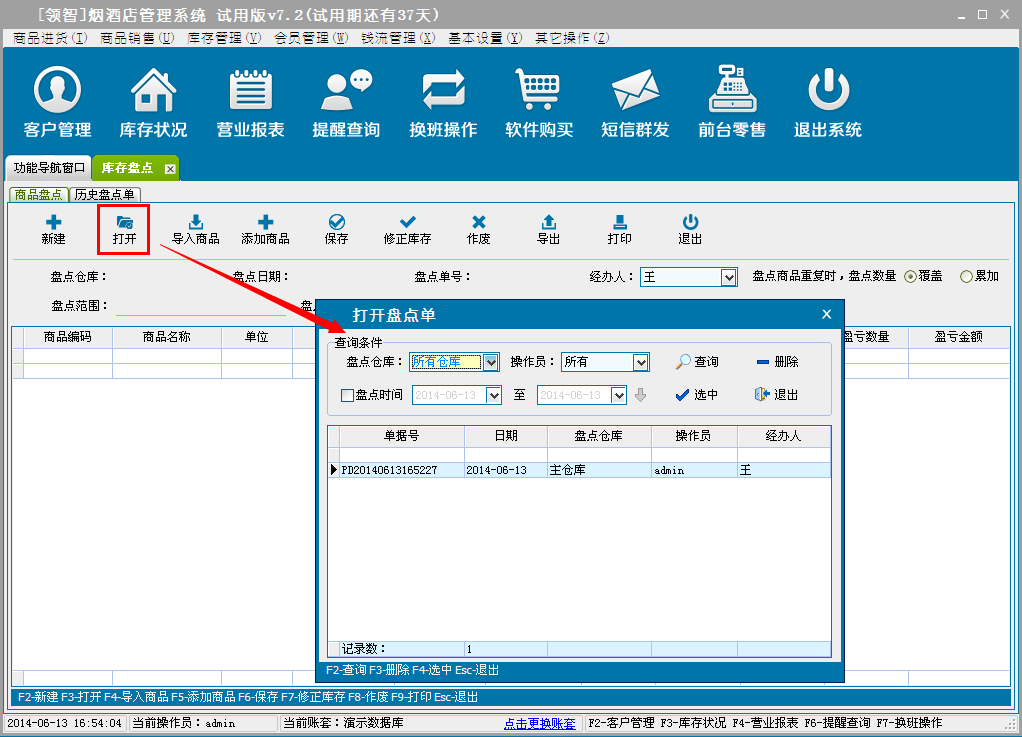The height and width of the screenshot is (737, 1022).
Task: Expand the 盘点仓库 dropdown in dialog
Action: (x=491, y=362)
